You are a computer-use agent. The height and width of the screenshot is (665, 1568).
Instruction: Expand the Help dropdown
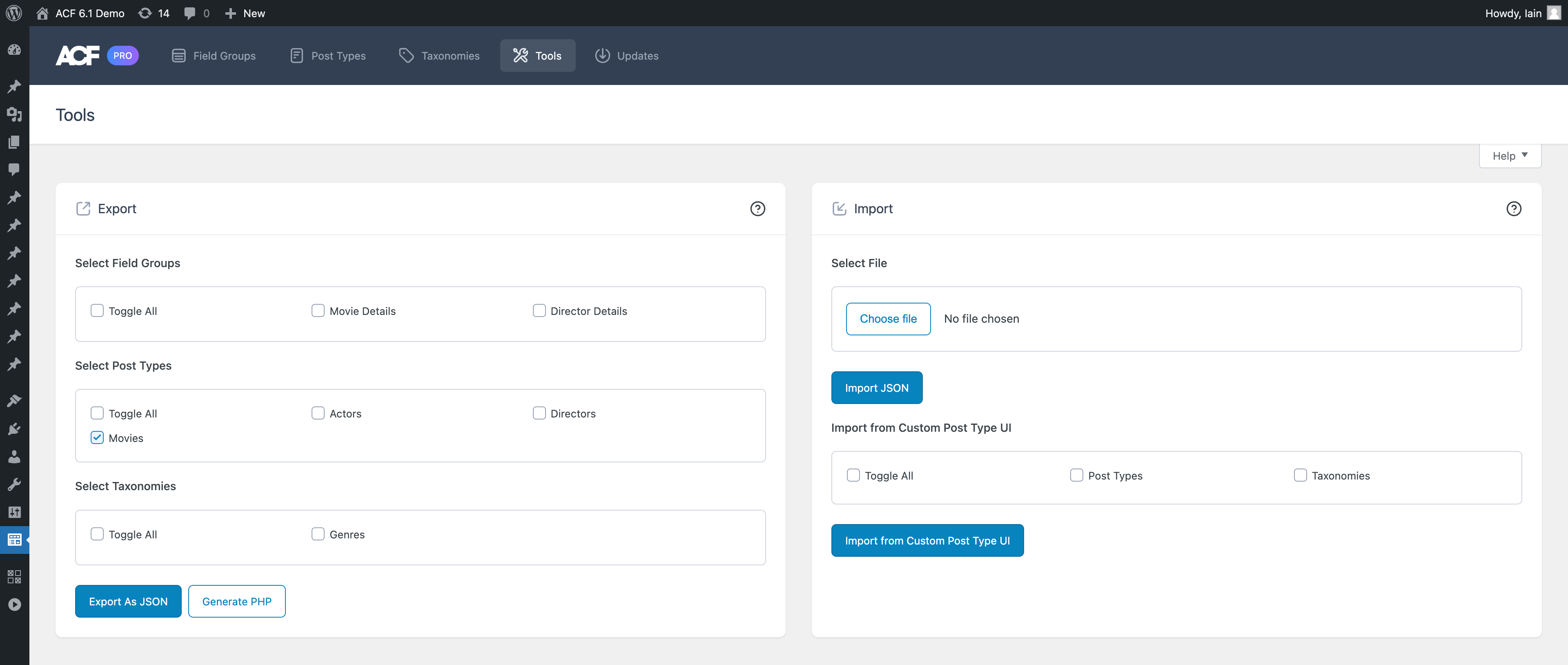tap(1510, 155)
